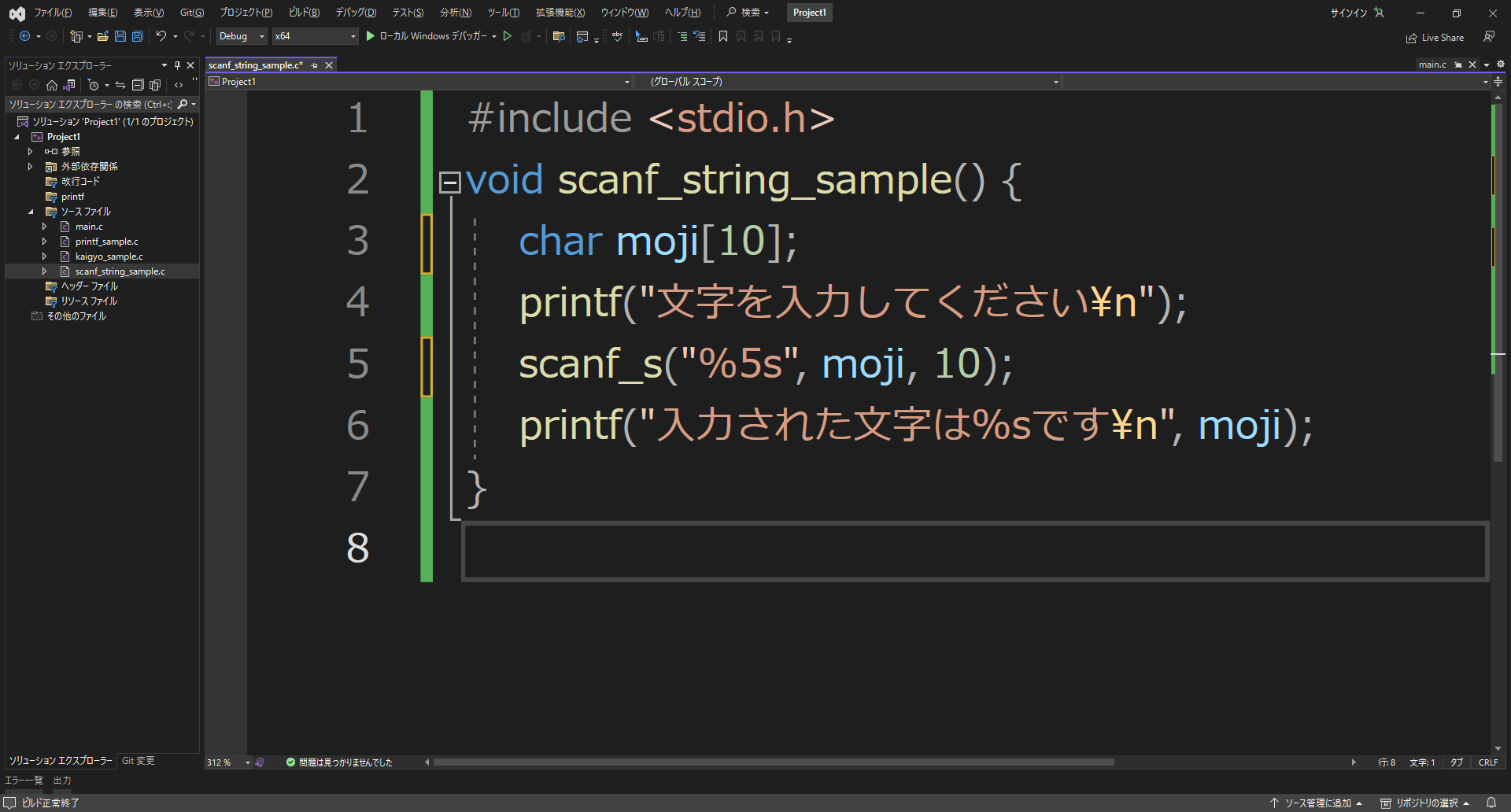Open the document tab settings gear icon
Image resolution: width=1511 pixels, height=812 pixels.
point(1501,65)
